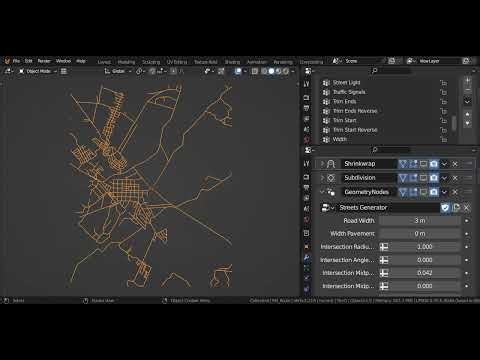Unlink the Streets Generator node group
The width and height of the screenshot is (480, 360).
(x=467, y=208)
